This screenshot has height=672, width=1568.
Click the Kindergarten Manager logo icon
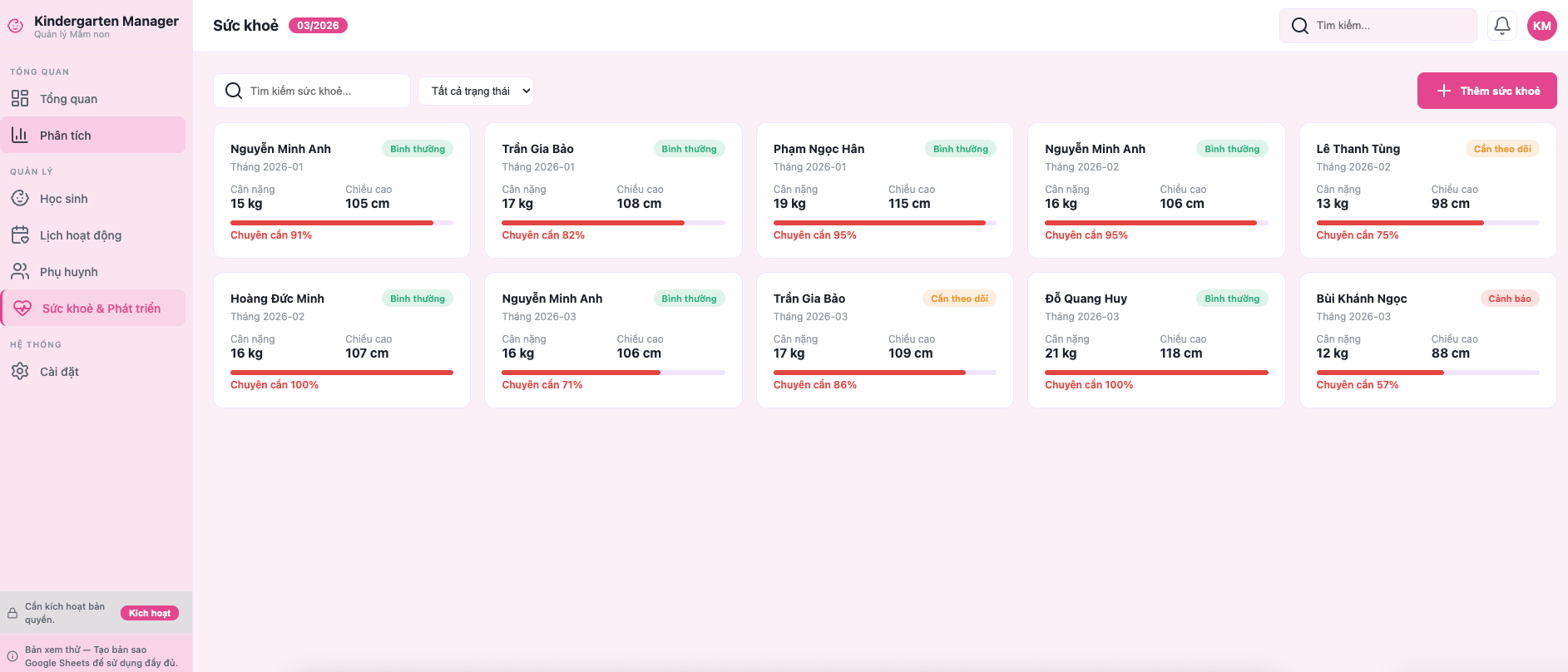15,26
